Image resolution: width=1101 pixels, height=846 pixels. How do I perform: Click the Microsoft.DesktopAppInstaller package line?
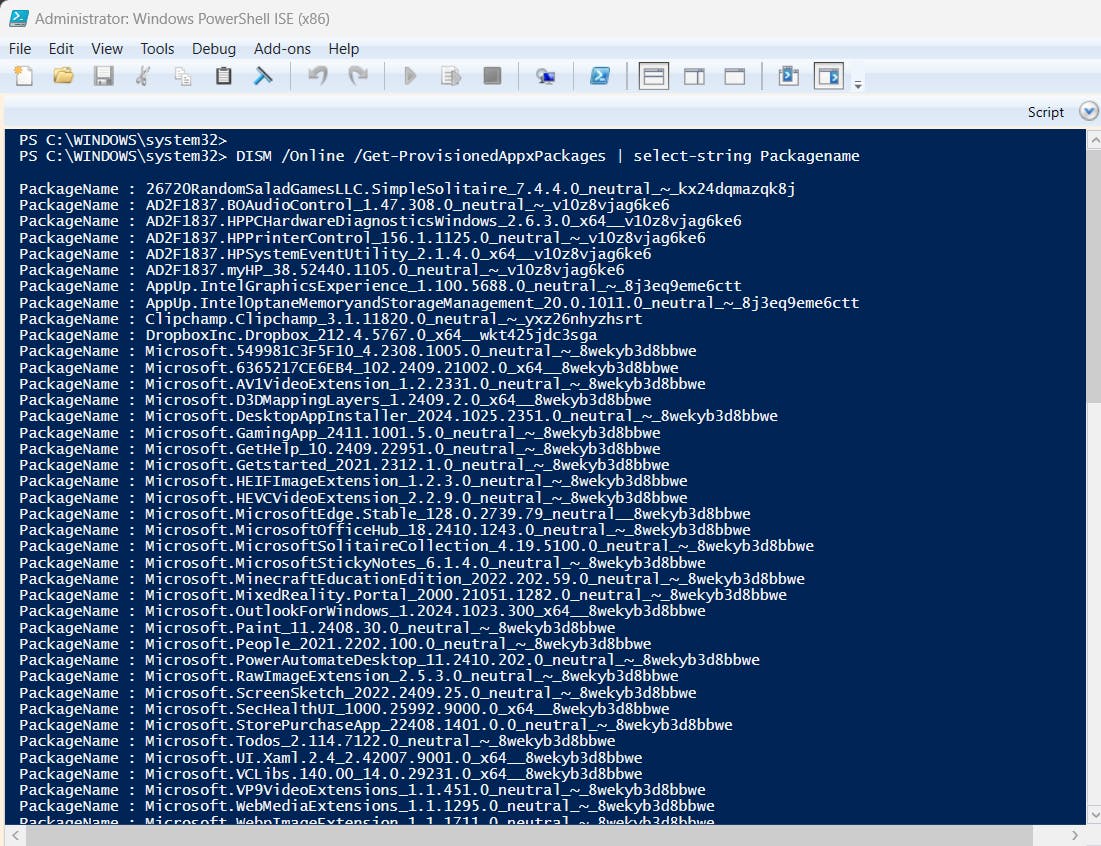coord(398,416)
